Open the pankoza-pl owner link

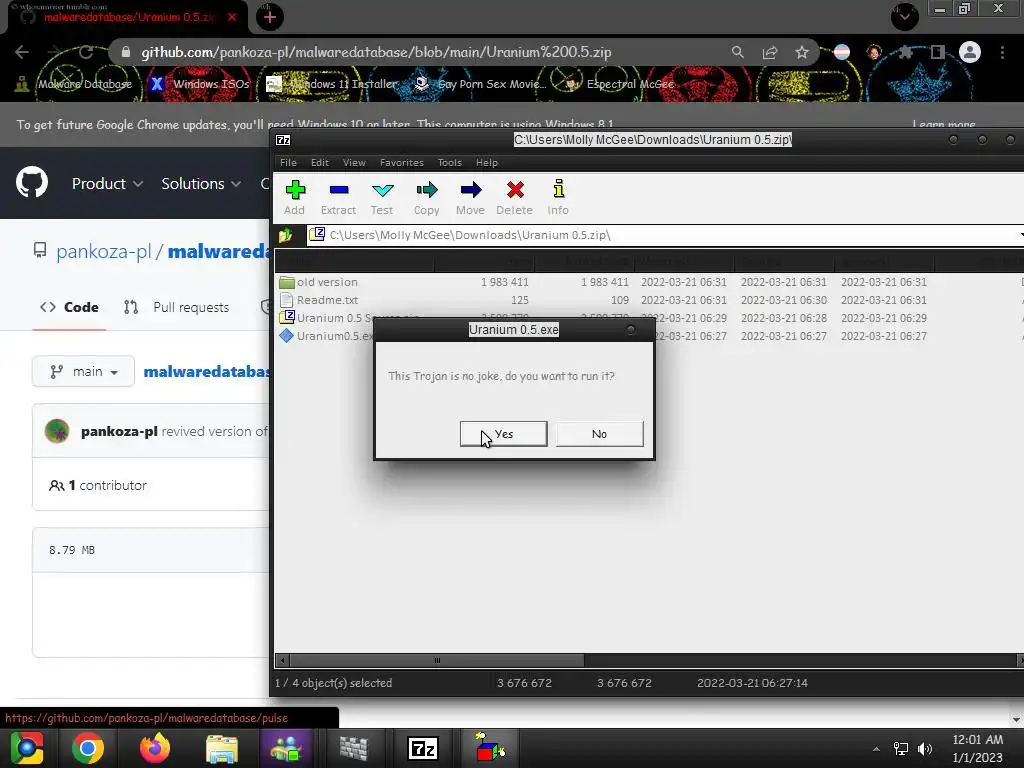tap(103, 251)
